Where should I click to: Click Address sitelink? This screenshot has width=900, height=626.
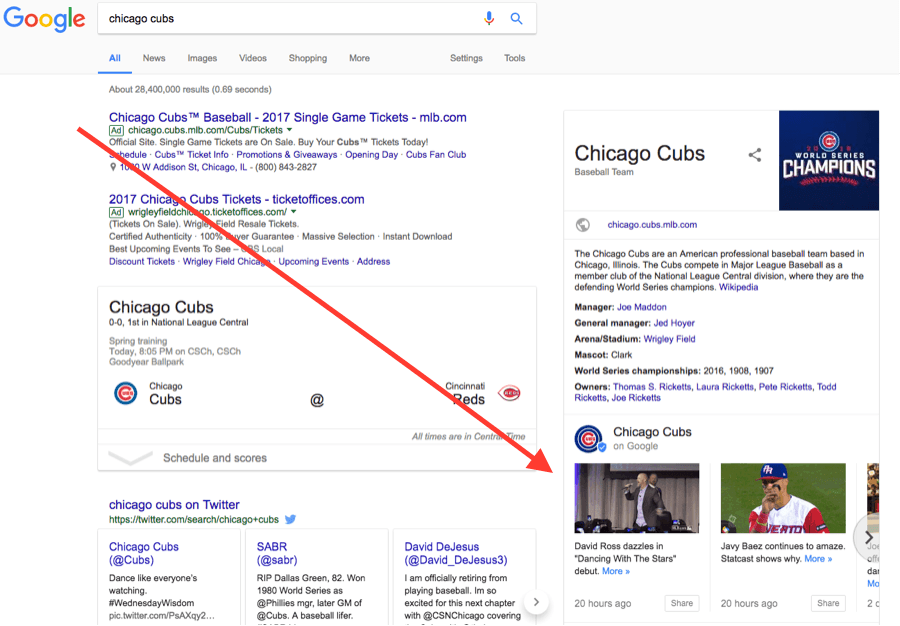(x=373, y=262)
